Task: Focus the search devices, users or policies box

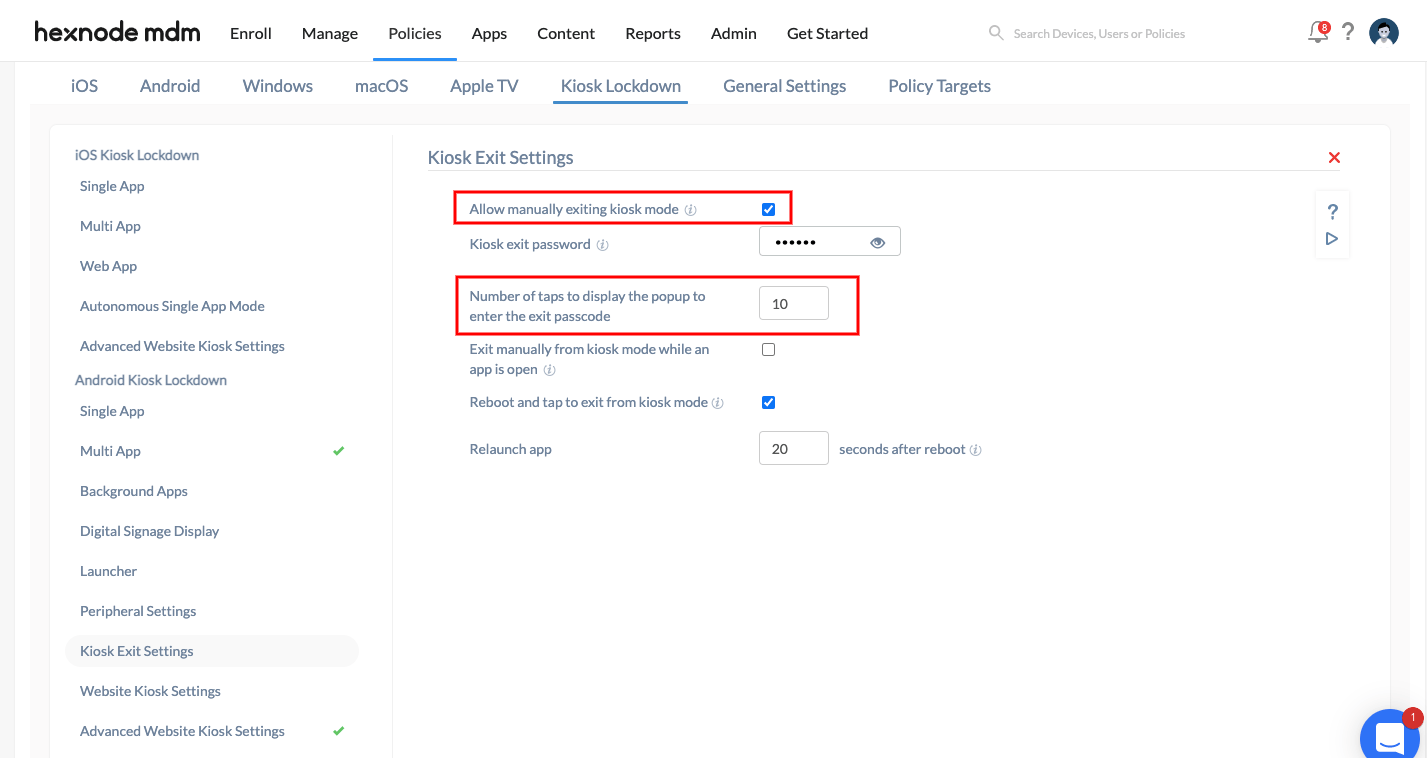Action: click(1098, 34)
